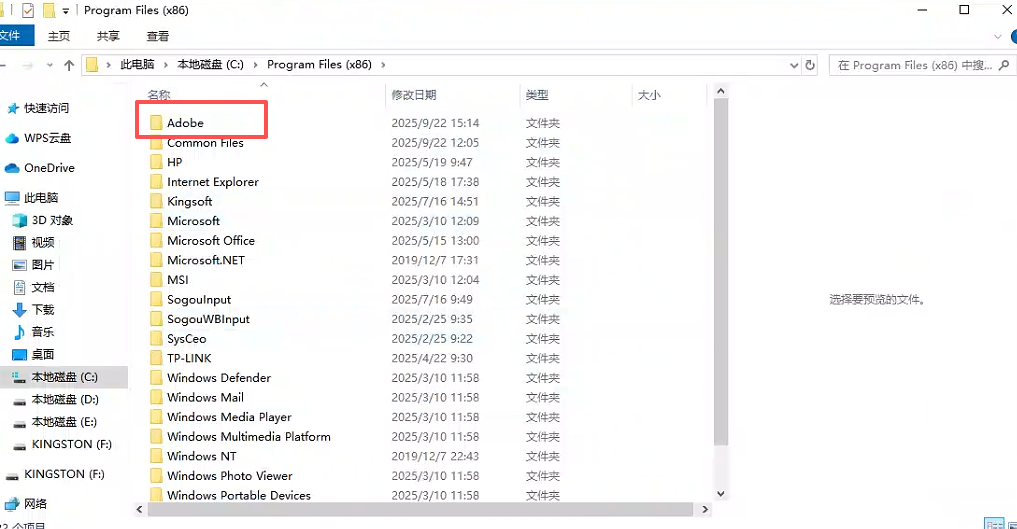The width and height of the screenshot is (1017, 529).
Task: Sort files by 修改日期 column header
Action: coord(414,95)
